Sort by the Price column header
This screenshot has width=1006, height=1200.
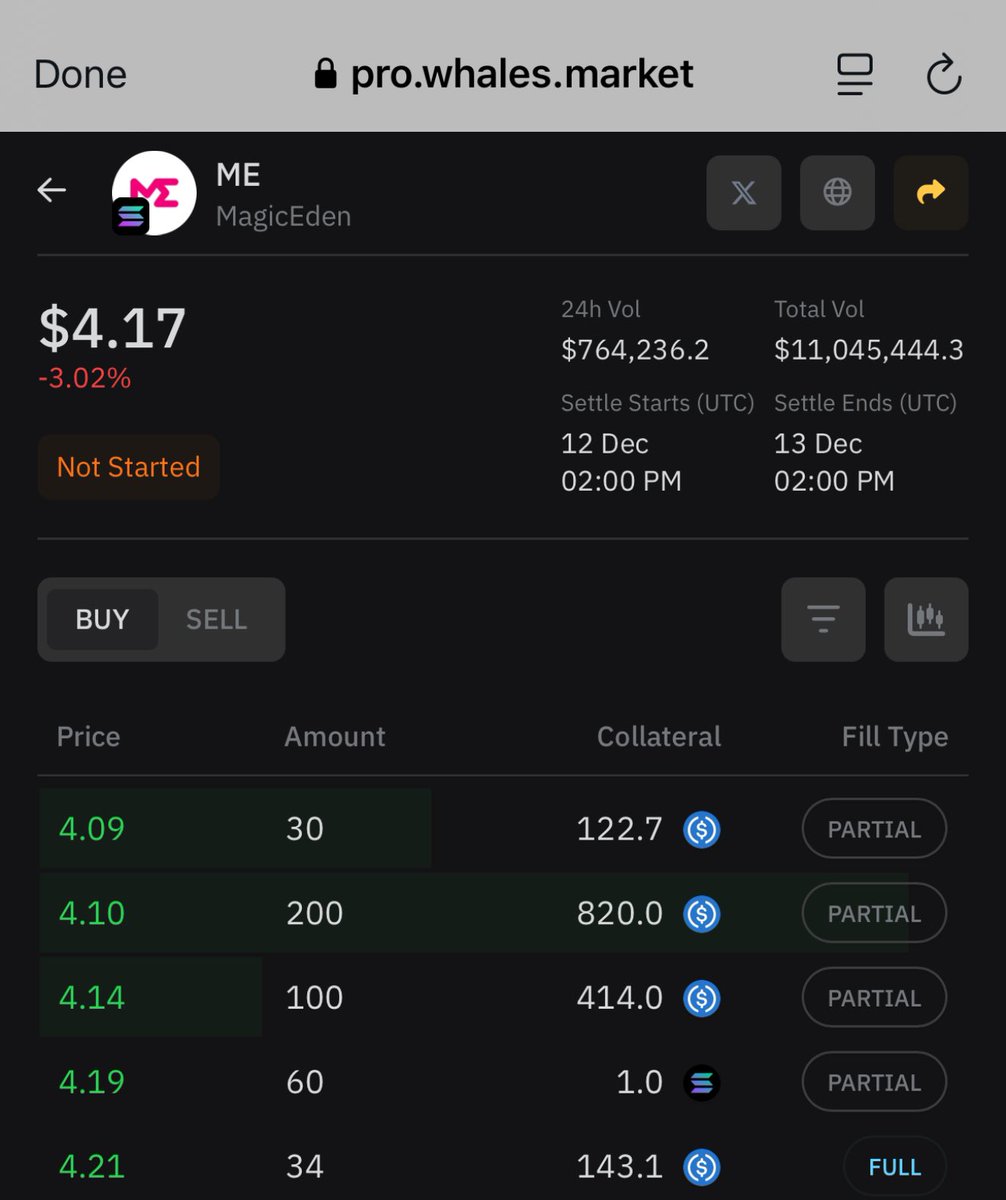tap(88, 737)
